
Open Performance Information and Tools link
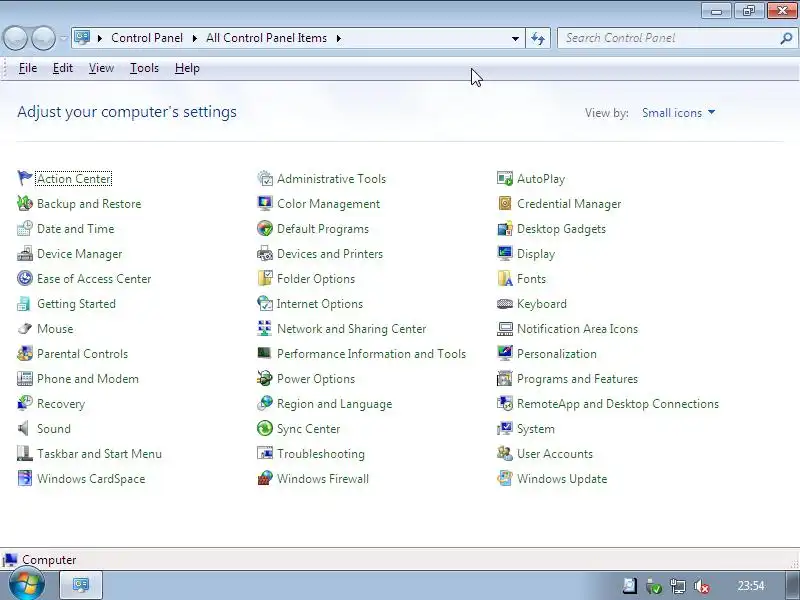tap(371, 354)
